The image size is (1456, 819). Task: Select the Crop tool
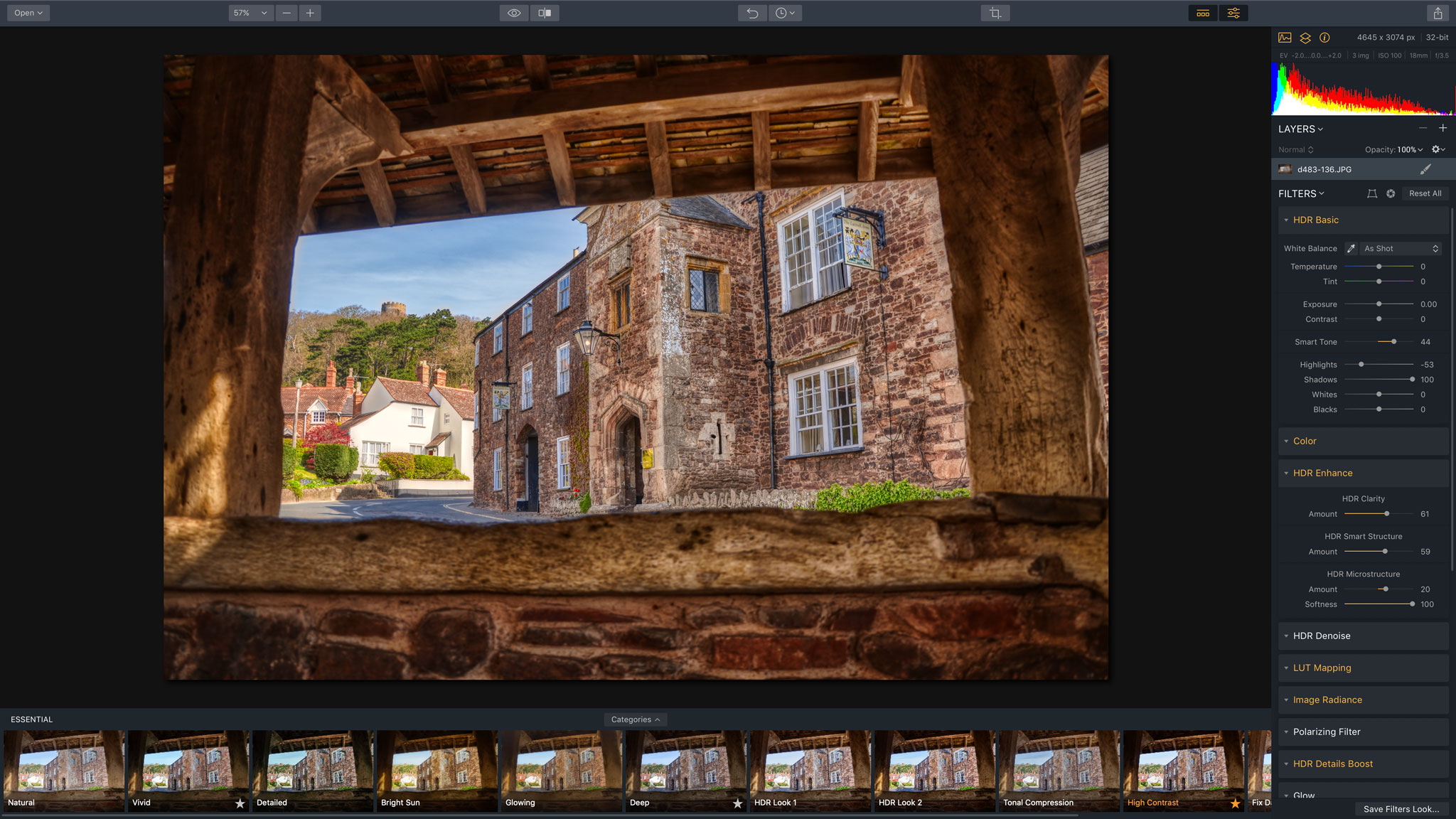995,12
